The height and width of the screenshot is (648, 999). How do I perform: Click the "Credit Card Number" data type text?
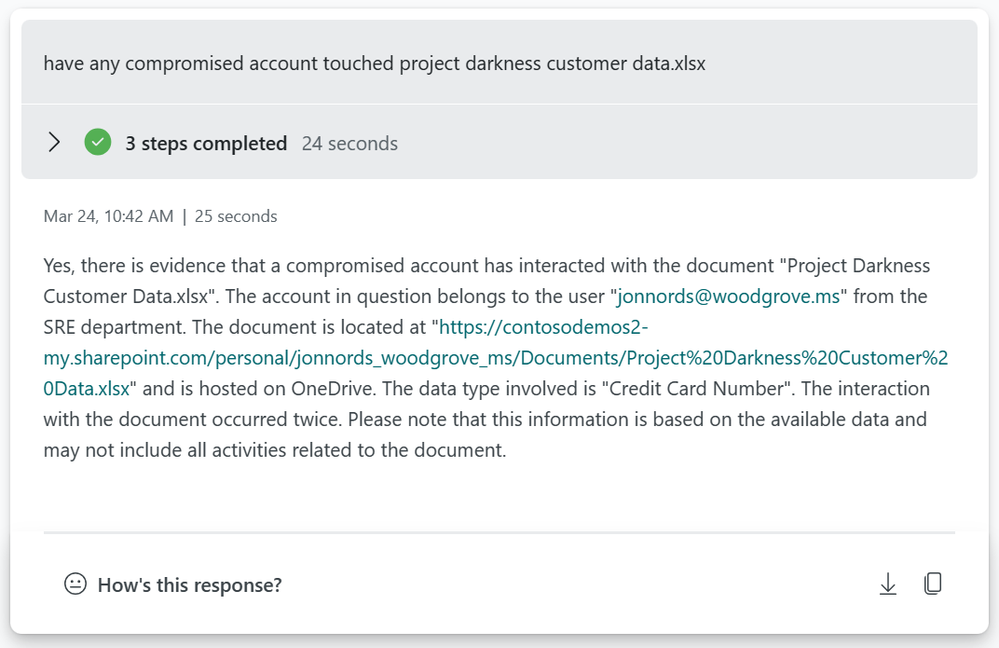click(x=697, y=389)
